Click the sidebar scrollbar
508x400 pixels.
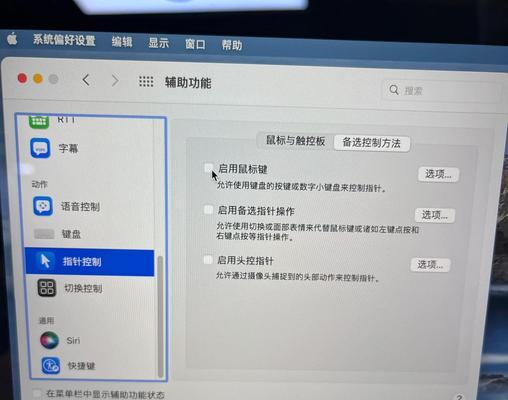tap(160, 317)
